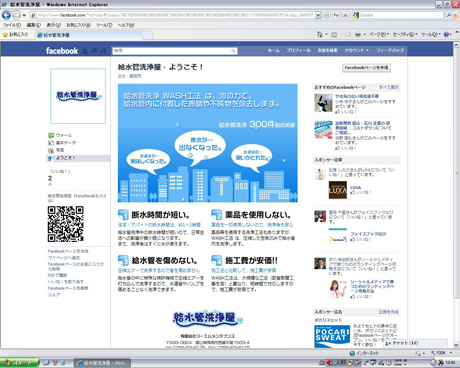Click the IE search magnifier icon
Screen dimensions: 460x368
449,15
